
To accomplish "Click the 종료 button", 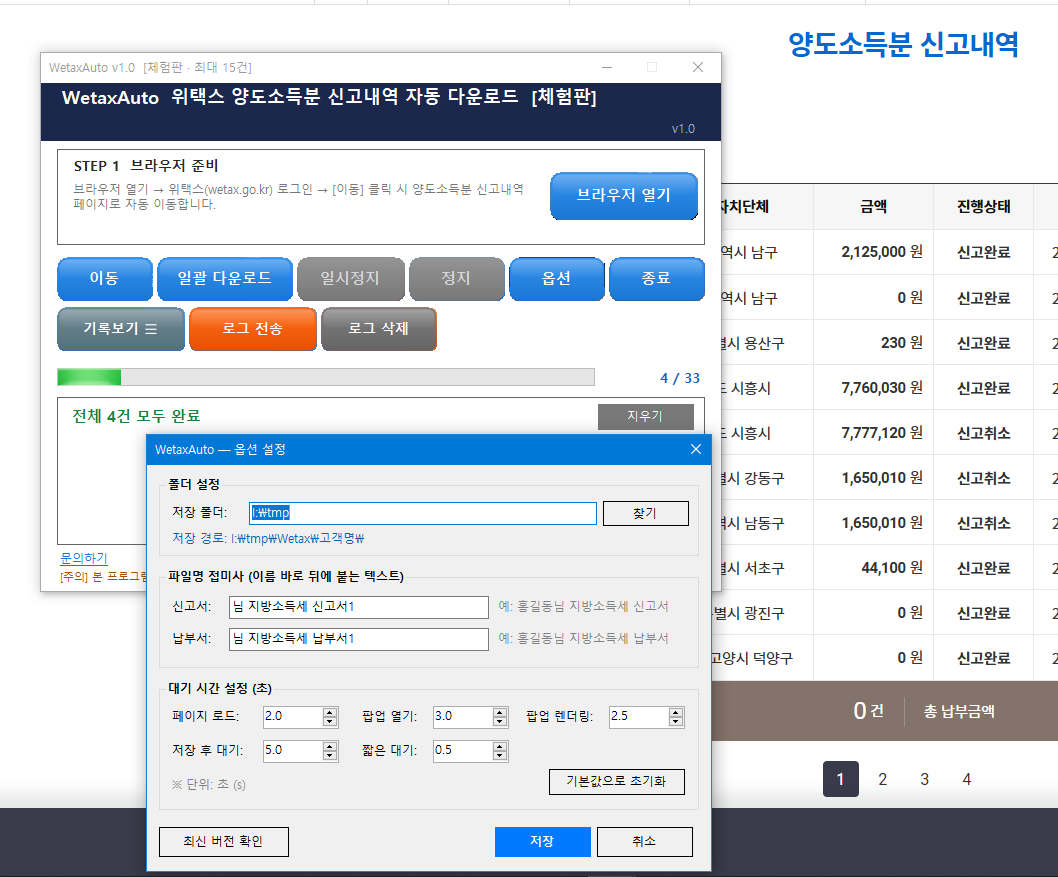I will [x=657, y=279].
